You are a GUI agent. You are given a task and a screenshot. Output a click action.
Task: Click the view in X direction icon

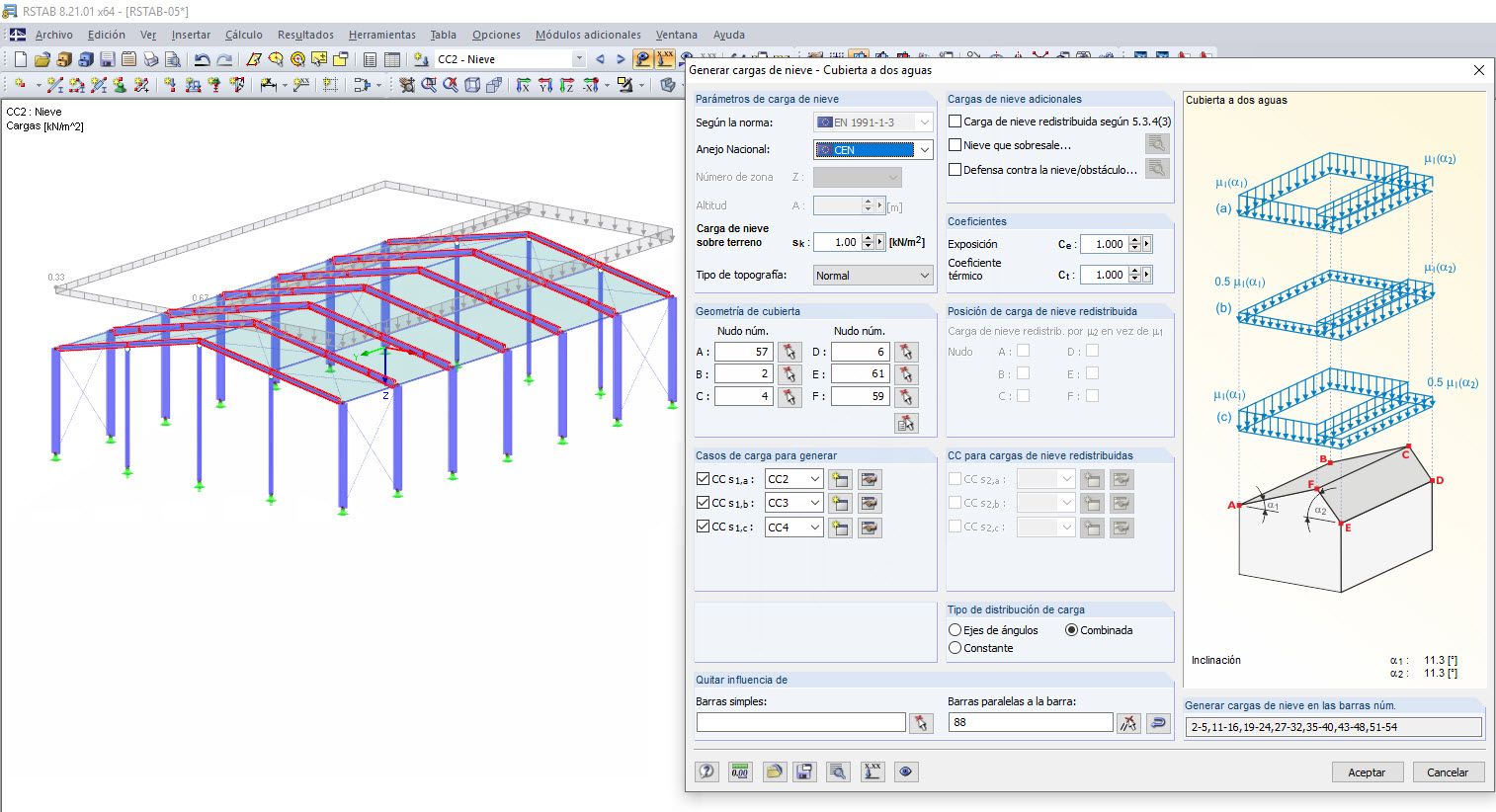click(x=524, y=86)
